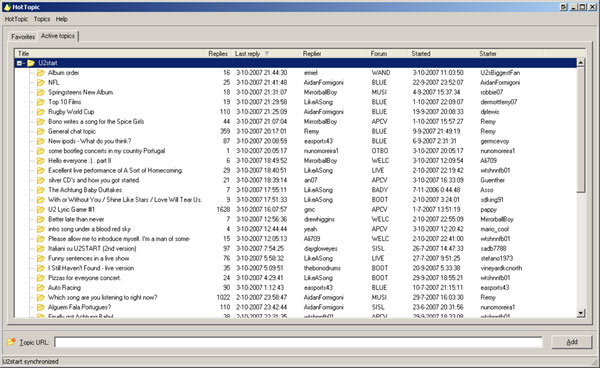Select the Bono writes a song for the Spice Girls topic
The image size is (600, 368).
click(x=96, y=122)
